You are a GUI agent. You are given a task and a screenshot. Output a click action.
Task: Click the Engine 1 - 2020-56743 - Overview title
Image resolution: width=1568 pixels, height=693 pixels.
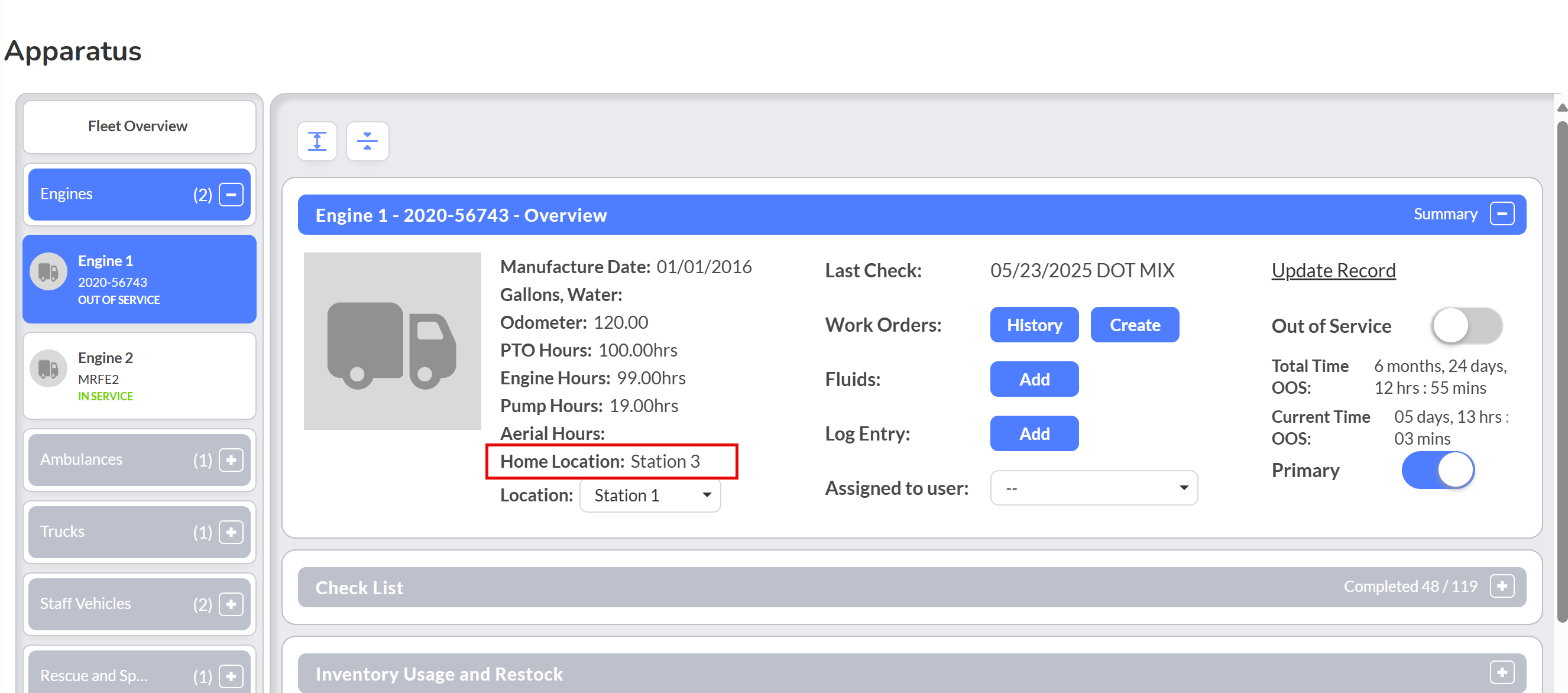[x=461, y=216]
